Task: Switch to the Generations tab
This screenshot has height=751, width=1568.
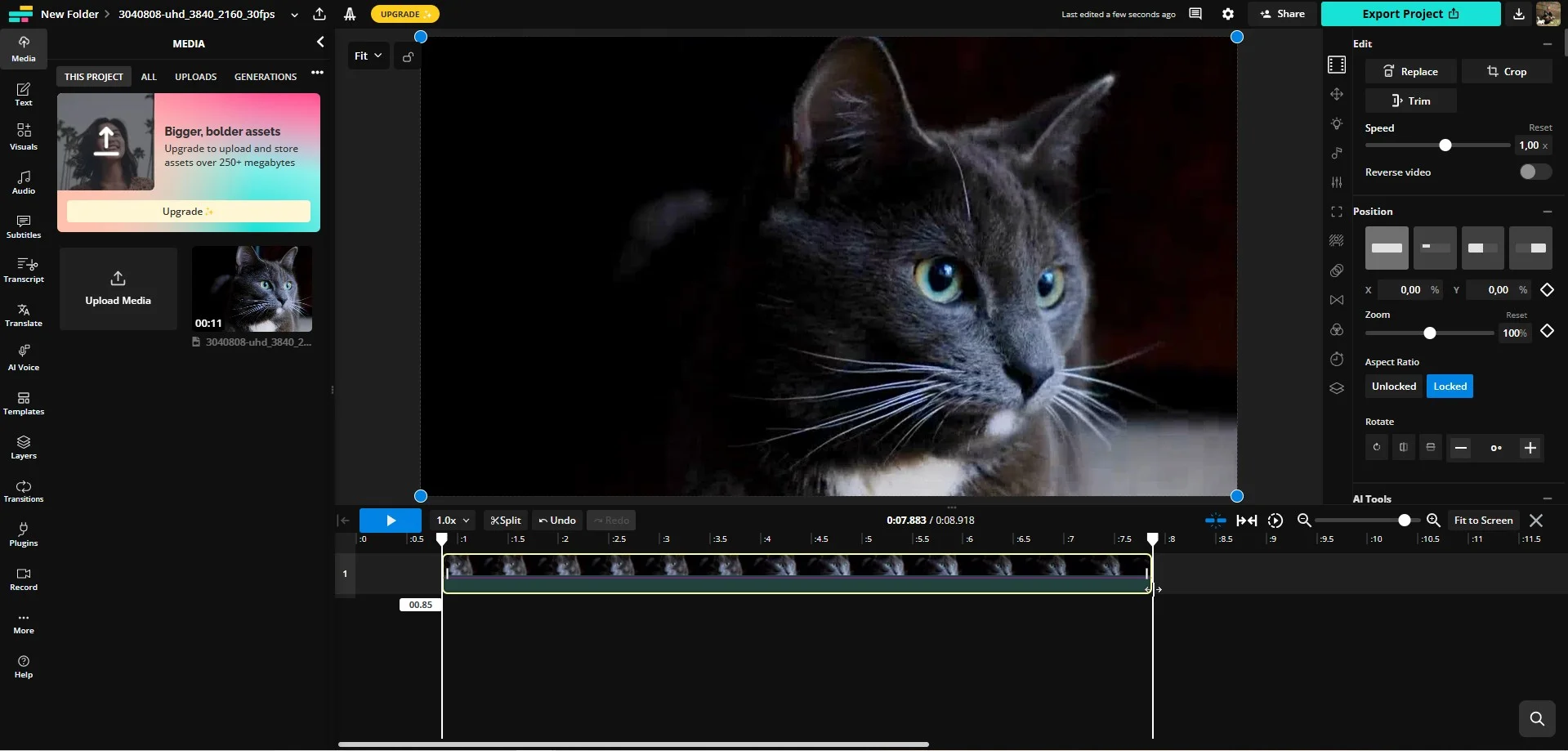Action: pyautogui.click(x=265, y=77)
